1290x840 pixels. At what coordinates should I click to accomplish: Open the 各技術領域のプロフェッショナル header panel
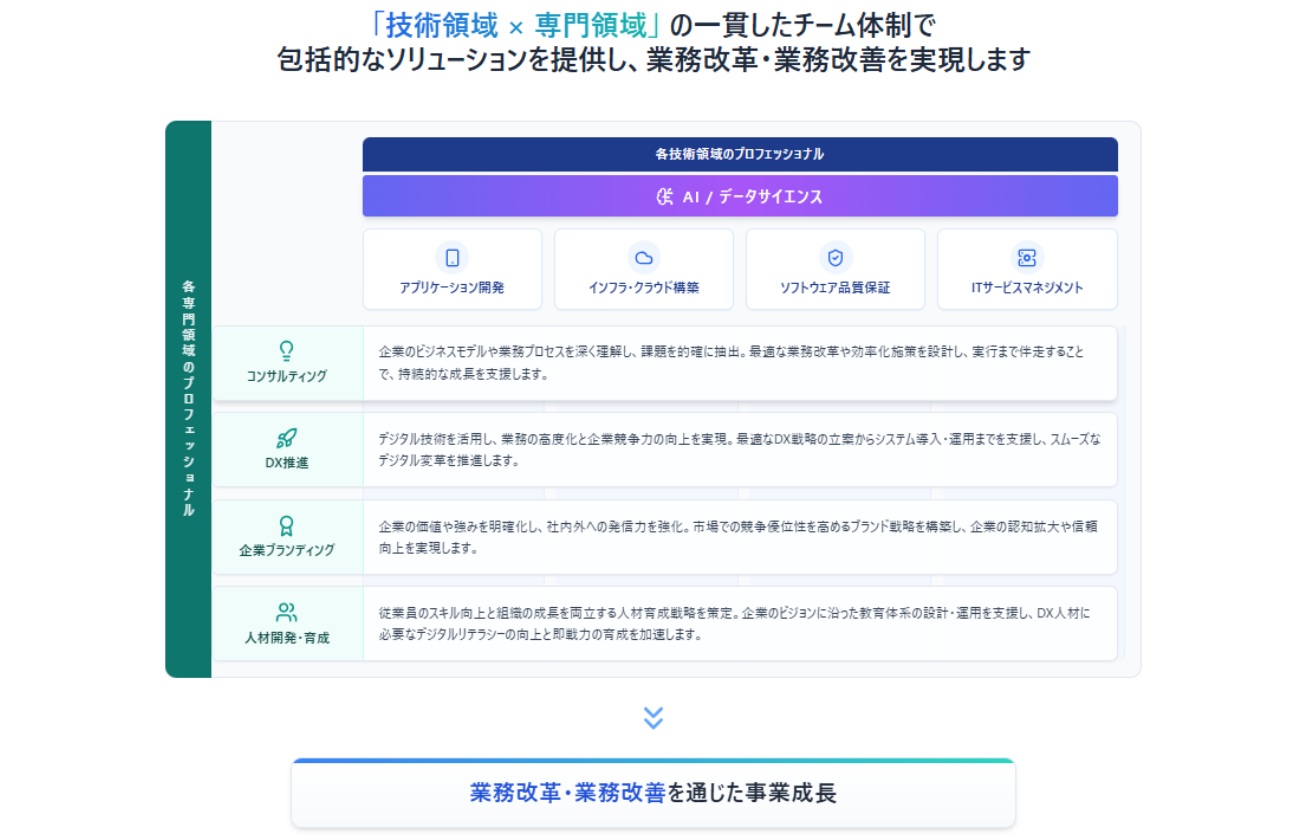click(741, 154)
